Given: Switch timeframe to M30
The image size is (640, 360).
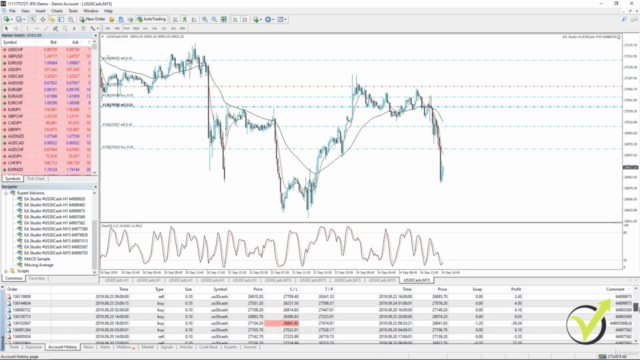Looking at the screenshot, I should point(136,29).
